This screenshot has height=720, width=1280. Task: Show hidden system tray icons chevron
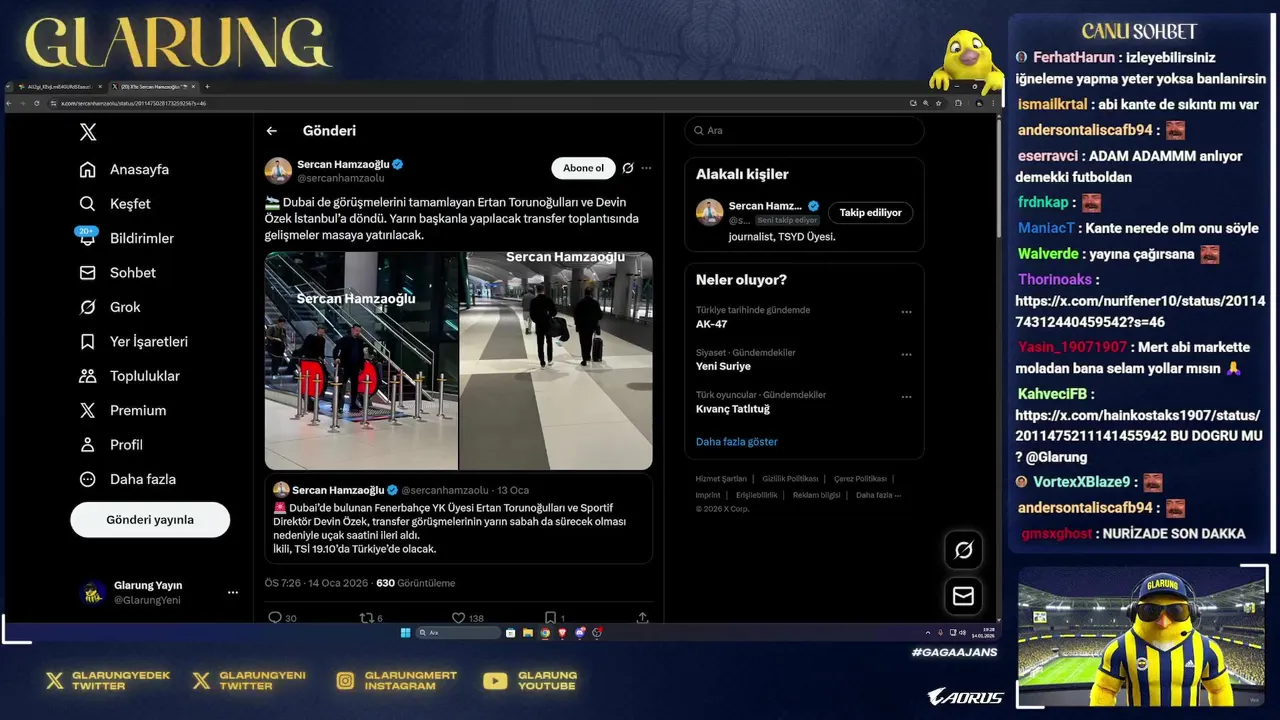pos(928,633)
